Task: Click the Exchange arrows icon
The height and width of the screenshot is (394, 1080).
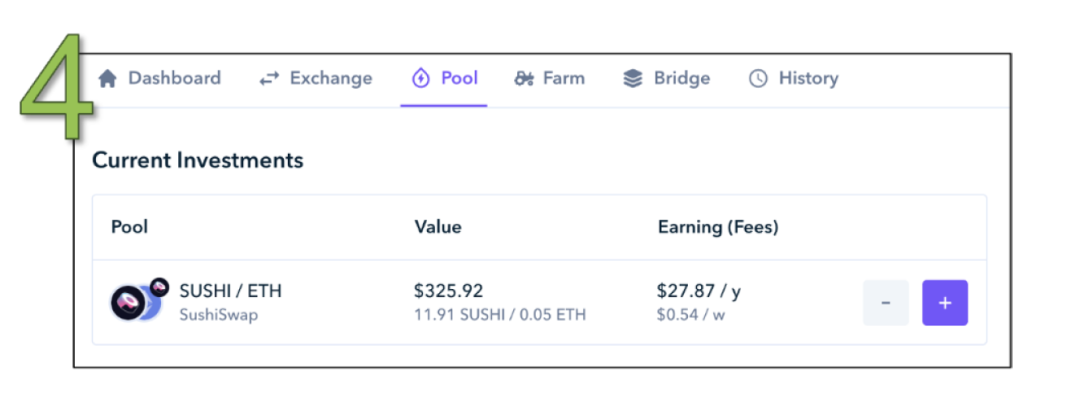Action: click(x=269, y=79)
